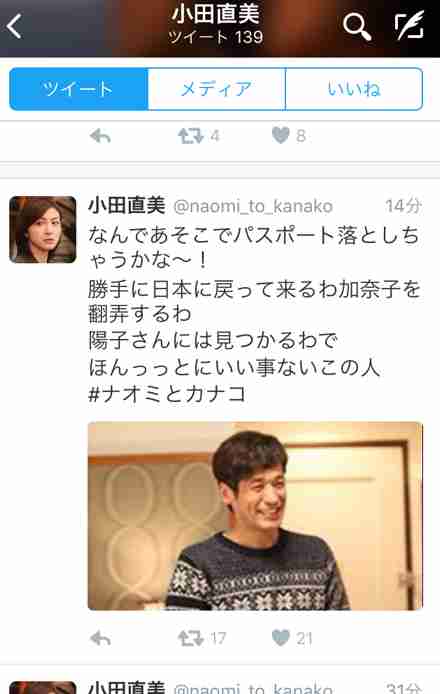Open the @naomi_to_kanako handle on 14分 tweet
This screenshot has height=694, width=440.
[x=253, y=206]
